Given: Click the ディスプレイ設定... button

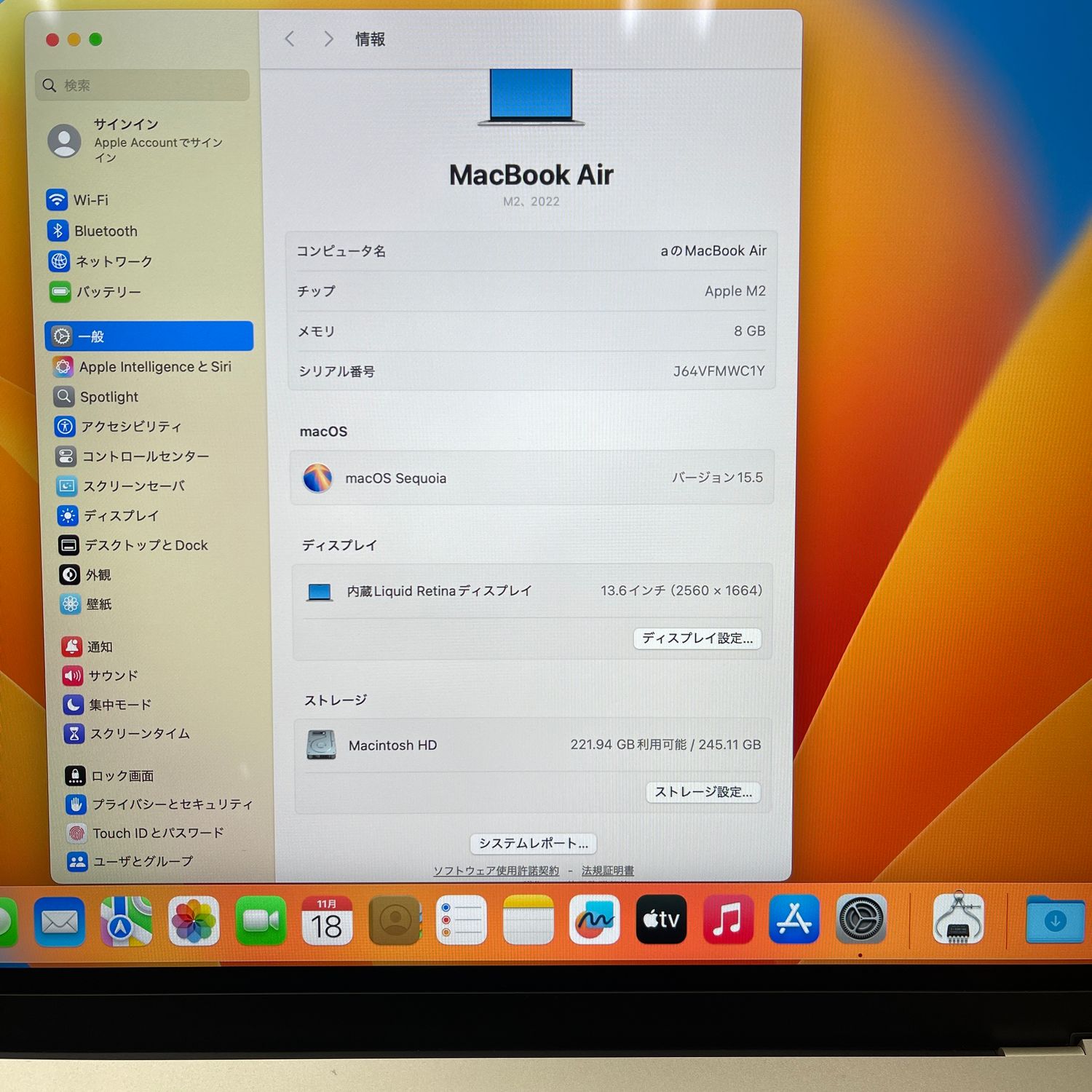Looking at the screenshot, I should [x=697, y=638].
